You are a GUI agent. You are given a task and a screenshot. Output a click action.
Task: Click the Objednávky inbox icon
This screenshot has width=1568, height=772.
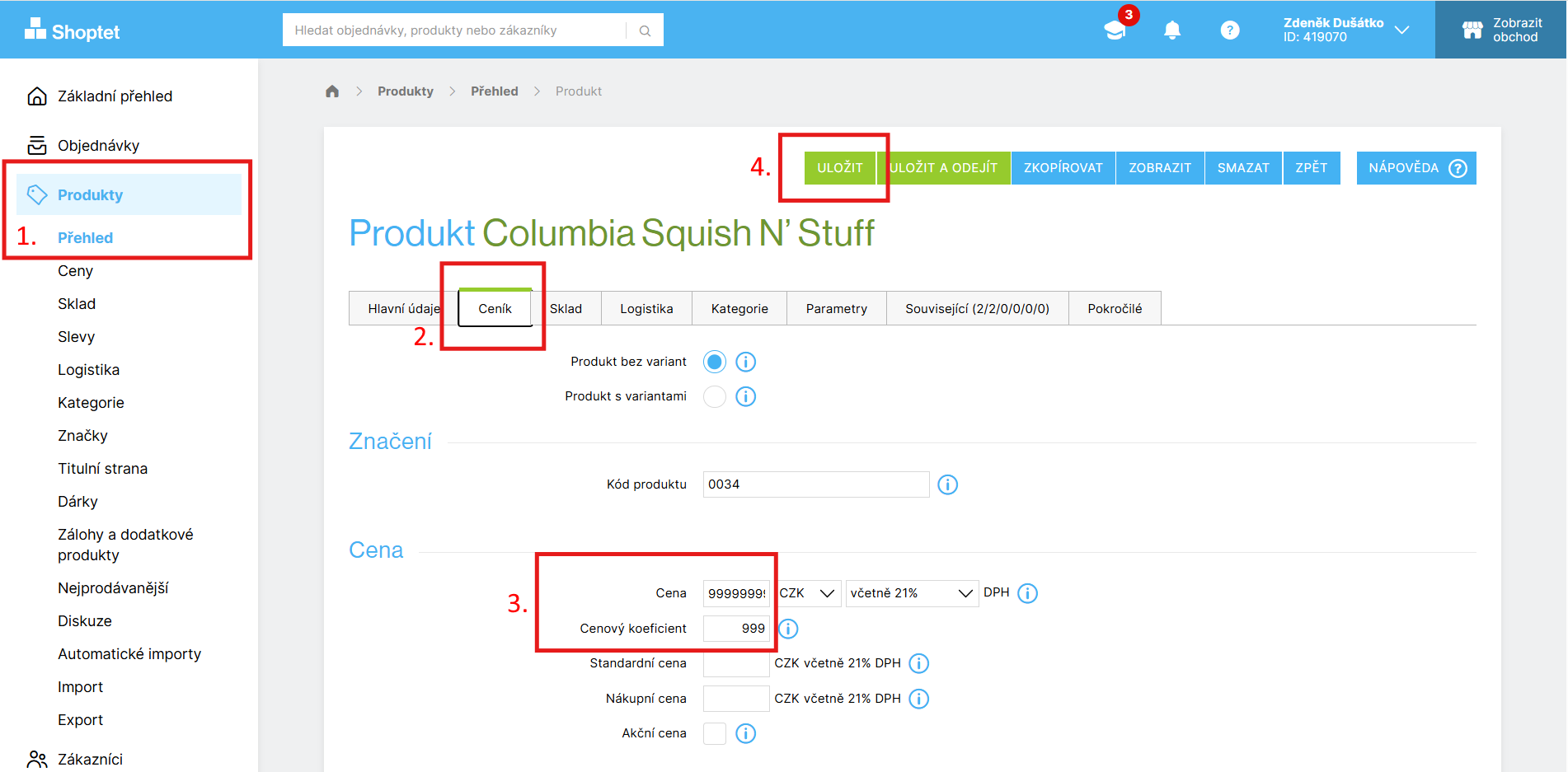point(37,145)
